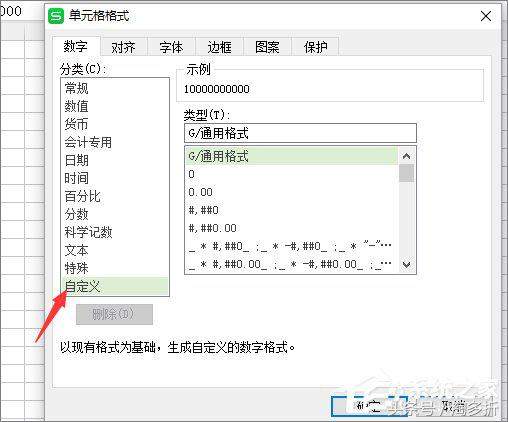Viewport: 508px width, 422px height.
Task: Click the 删除 button
Action: (114, 314)
